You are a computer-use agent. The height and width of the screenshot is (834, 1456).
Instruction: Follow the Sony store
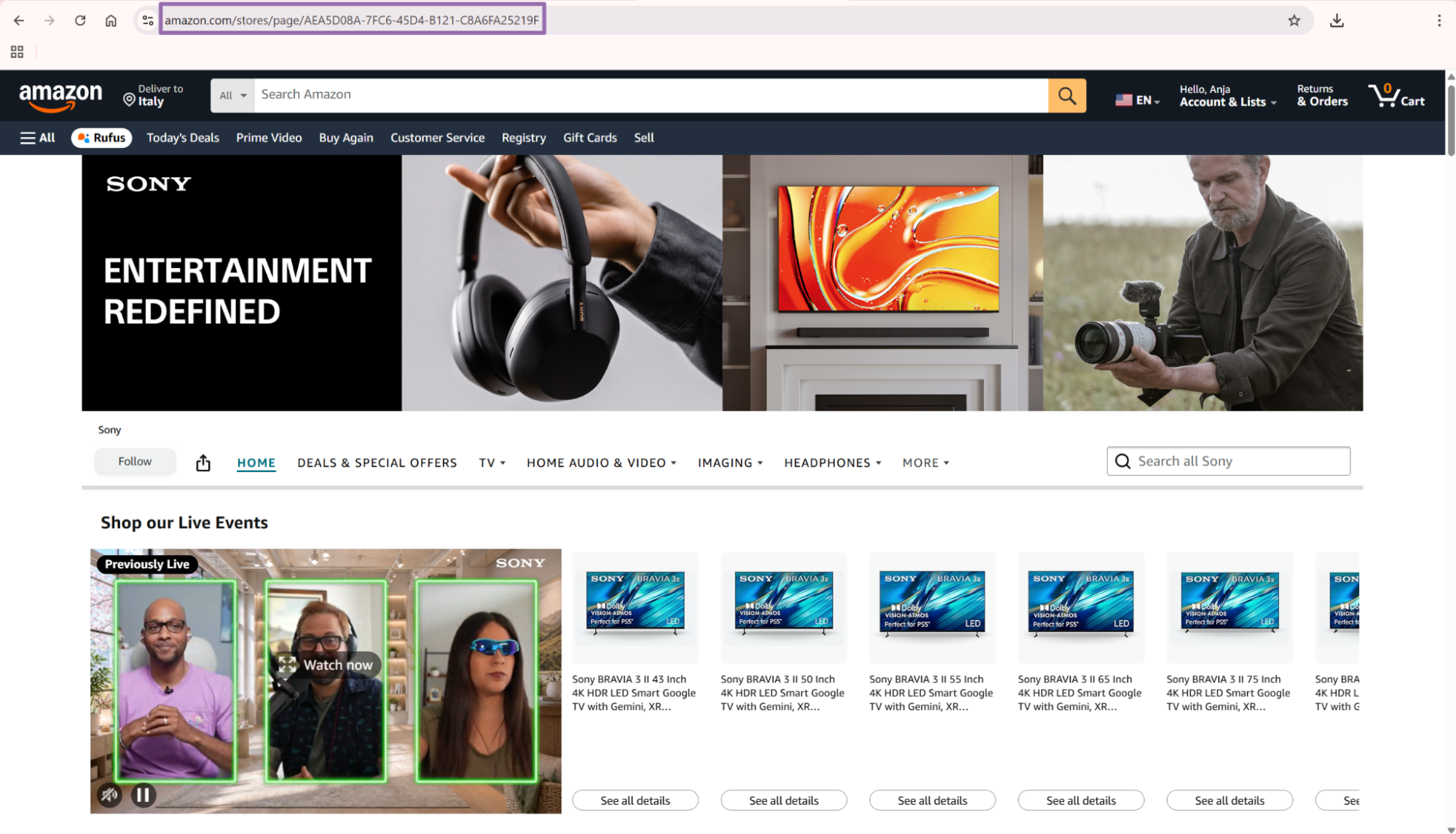click(x=135, y=461)
